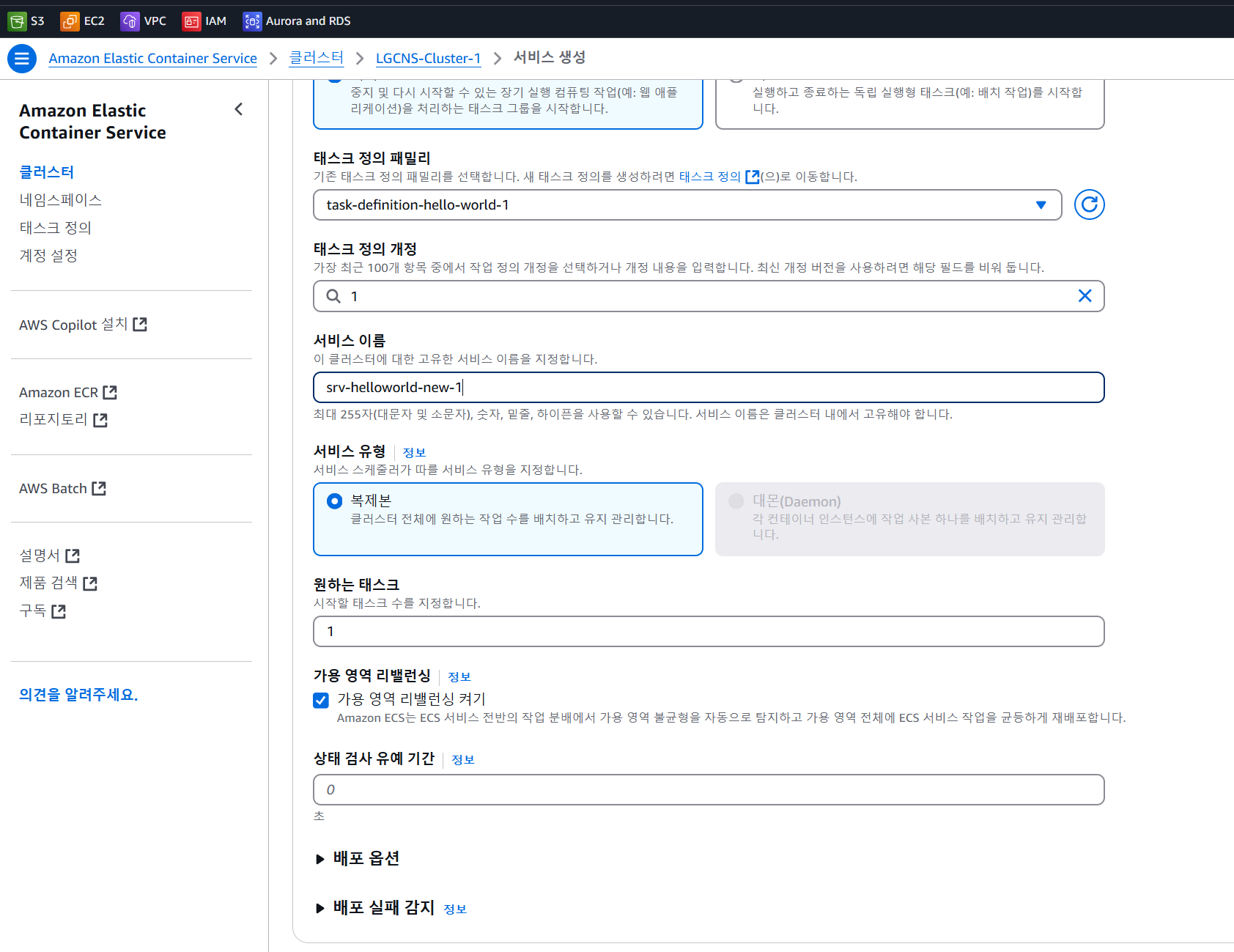Viewport: 1234px width, 952px height.
Task: Click the 서비스 이름 input with srv-helloworld-new-1
Action: 709,388
